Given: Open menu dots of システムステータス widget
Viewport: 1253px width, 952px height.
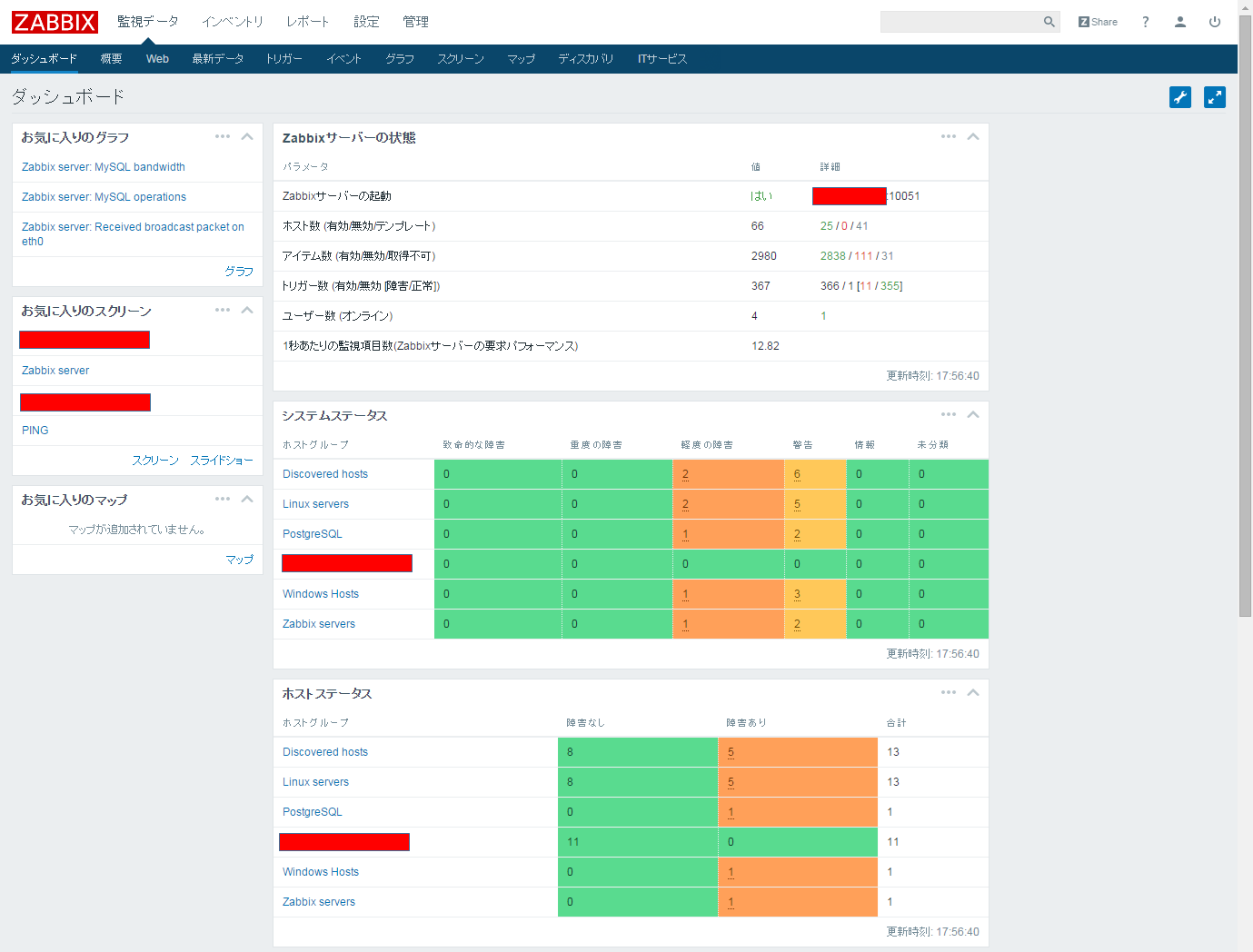Looking at the screenshot, I should pyautogui.click(x=949, y=414).
